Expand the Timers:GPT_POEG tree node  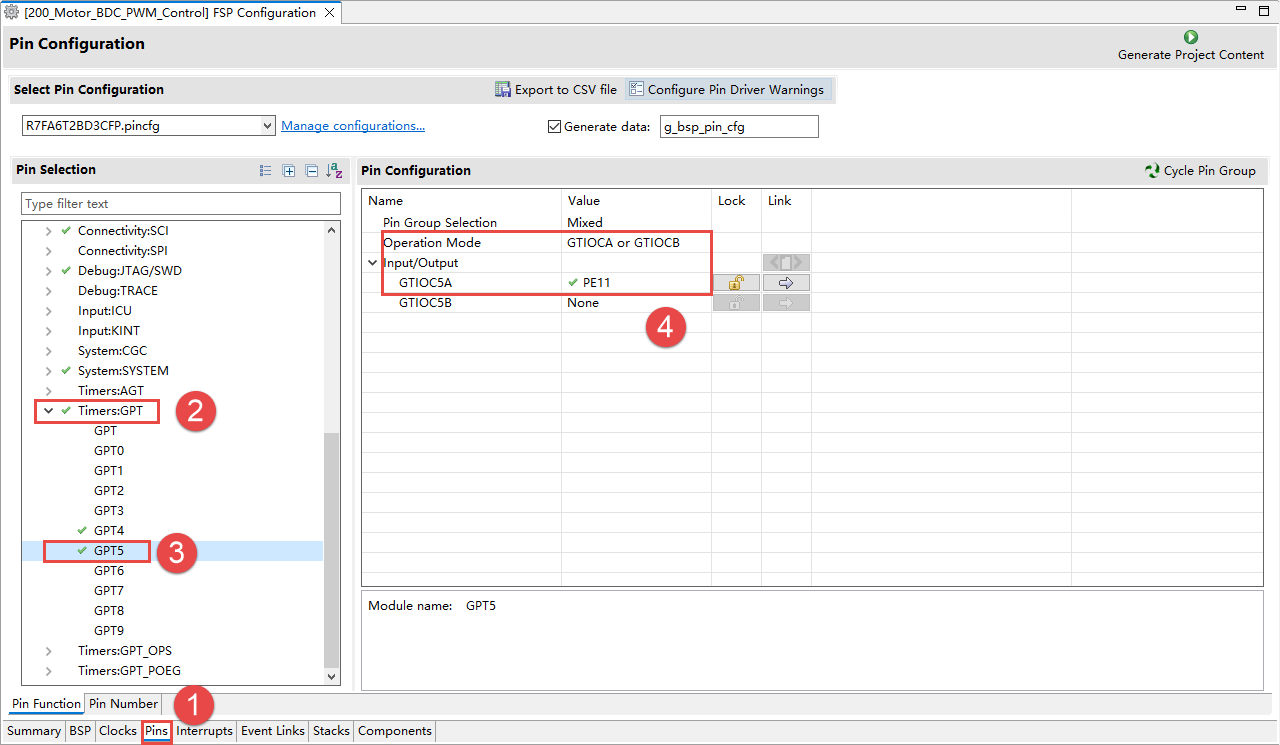pos(48,671)
